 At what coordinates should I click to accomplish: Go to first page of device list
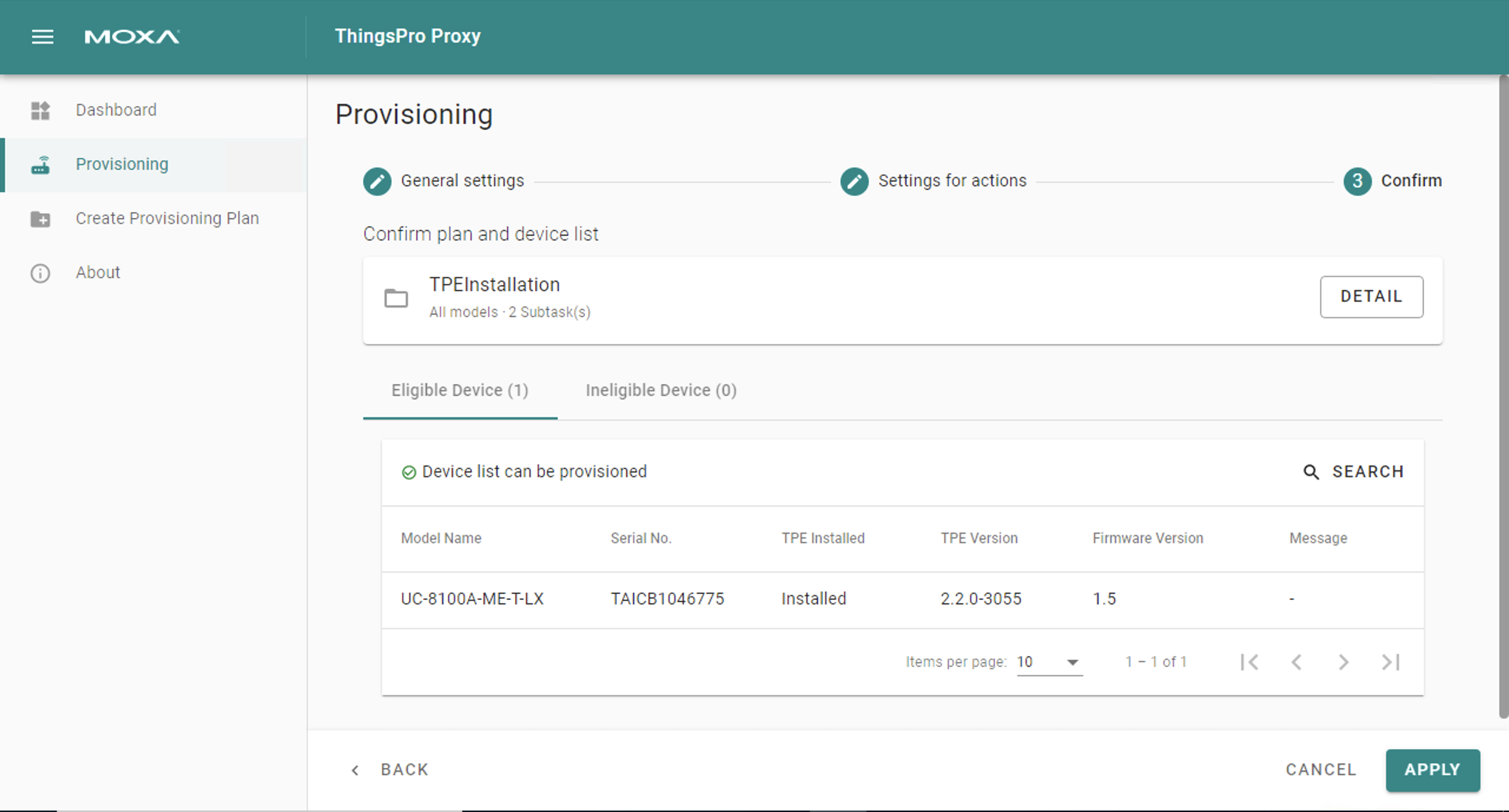(x=1249, y=662)
